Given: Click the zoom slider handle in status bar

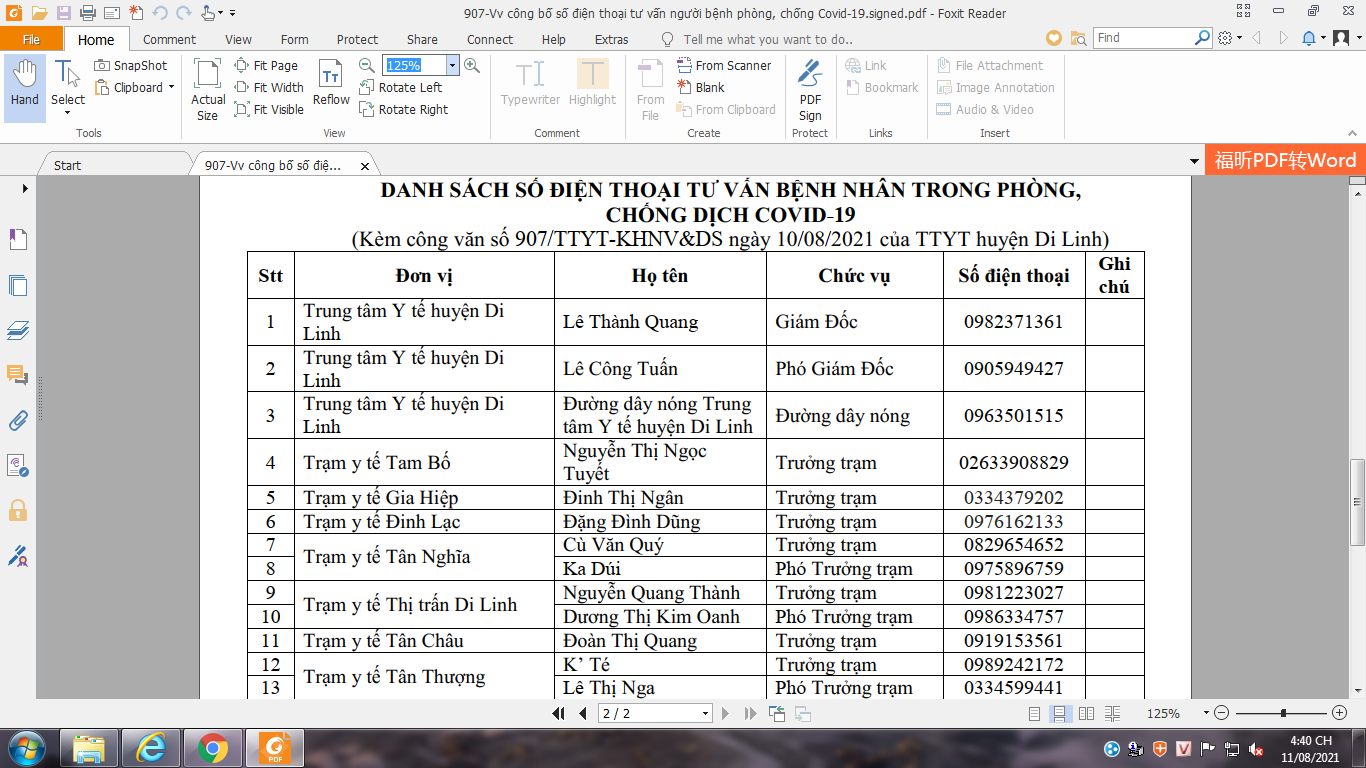Looking at the screenshot, I should tap(1283, 713).
